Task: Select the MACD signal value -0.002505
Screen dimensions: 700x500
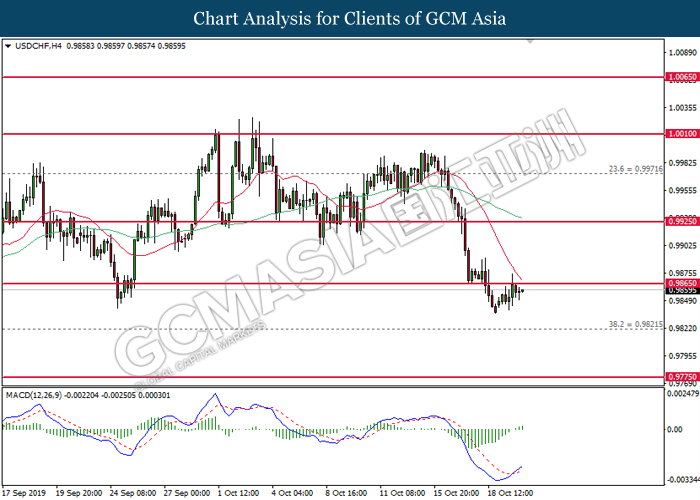Action: [x=119, y=396]
